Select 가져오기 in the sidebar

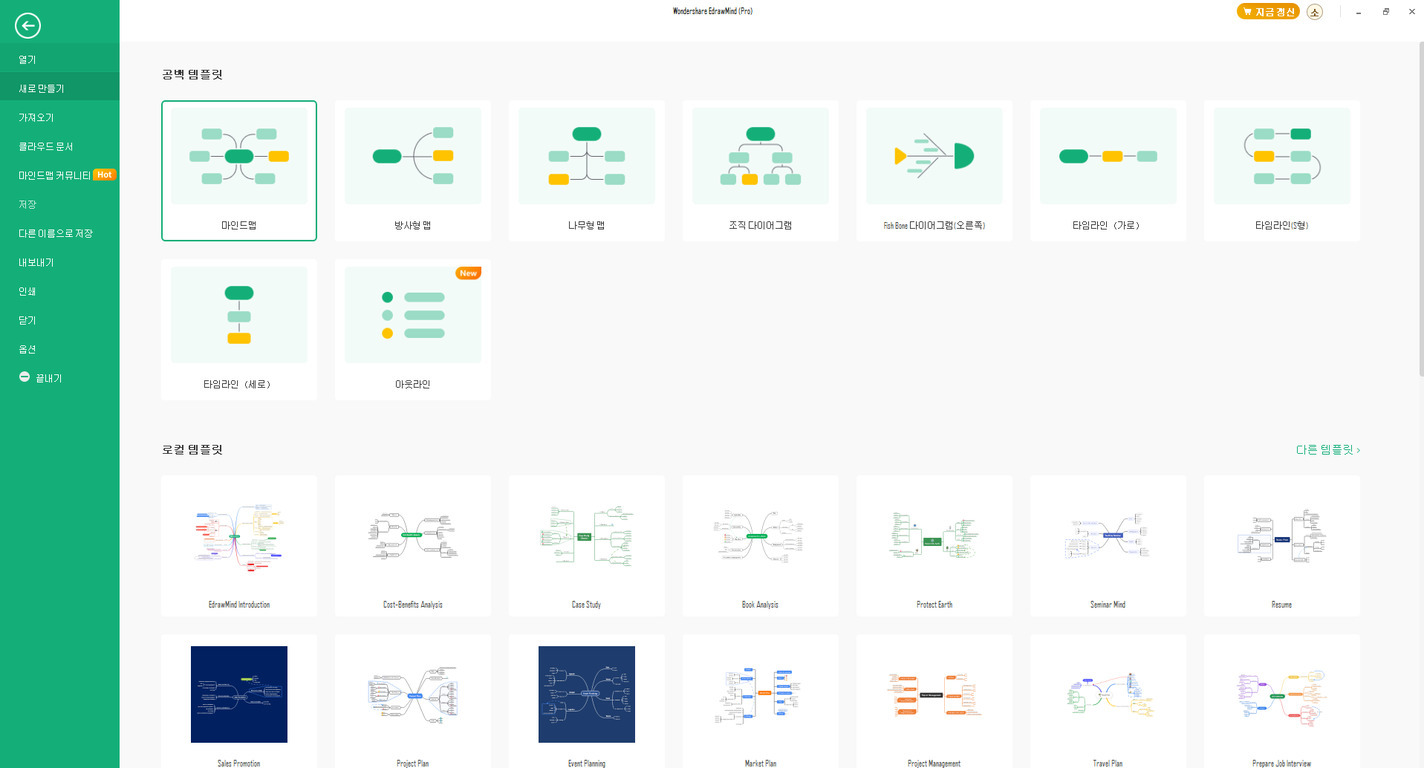point(36,118)
